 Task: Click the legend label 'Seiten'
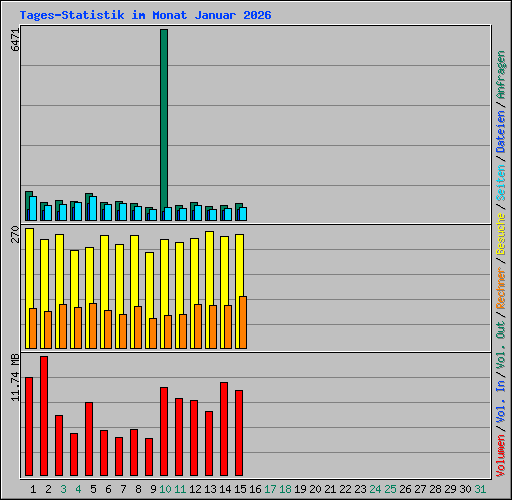[x=501, y=183]
